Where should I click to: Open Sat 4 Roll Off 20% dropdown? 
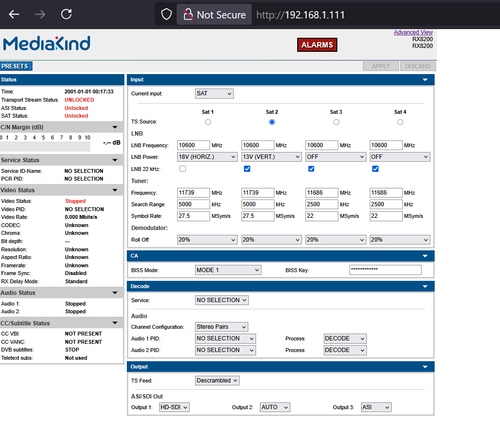click(400, 240)
